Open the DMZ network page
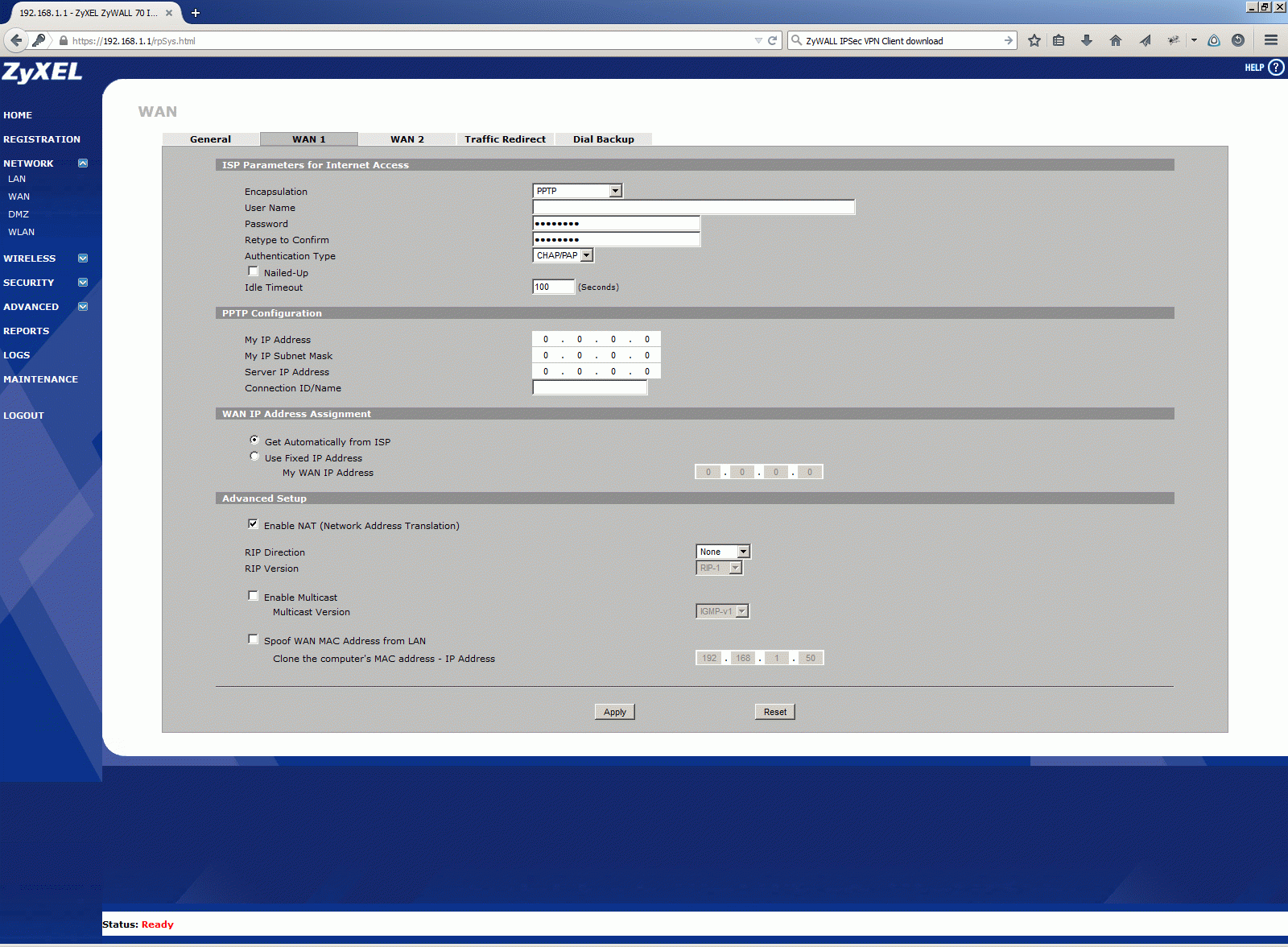 click(x=19, y=214)
